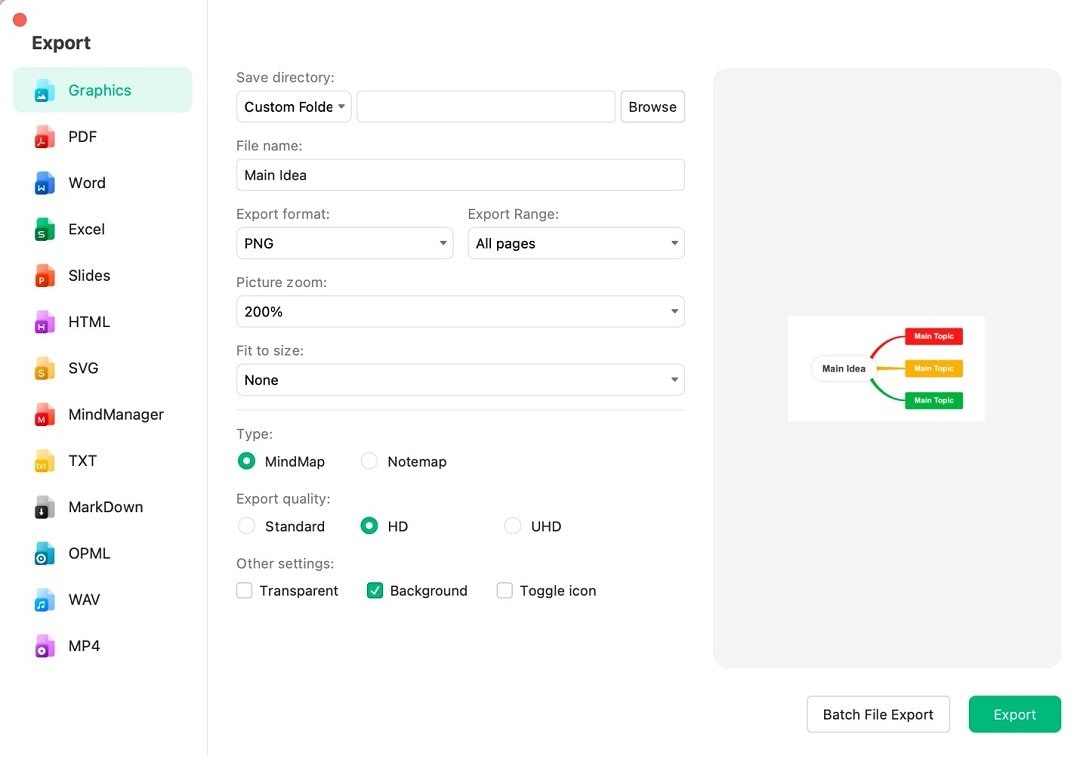
Task: Enable the Transparent checkbox
Action: 244,591
